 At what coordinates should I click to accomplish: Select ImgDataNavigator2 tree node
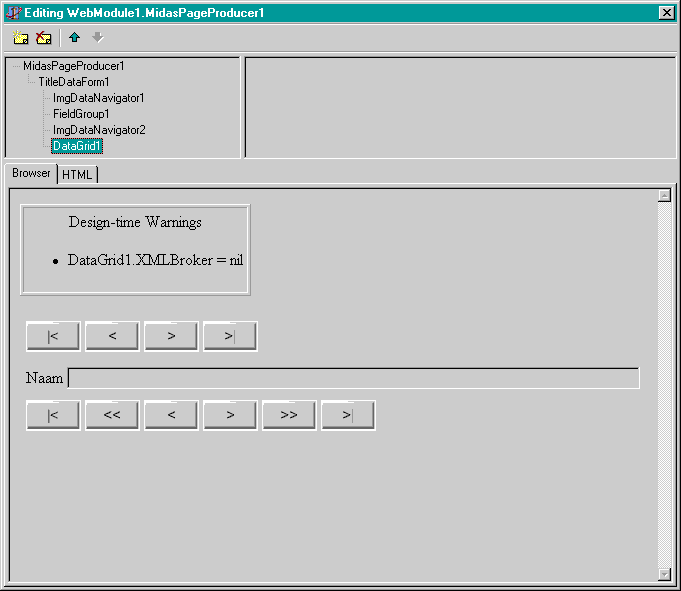(x=99, y=130)
